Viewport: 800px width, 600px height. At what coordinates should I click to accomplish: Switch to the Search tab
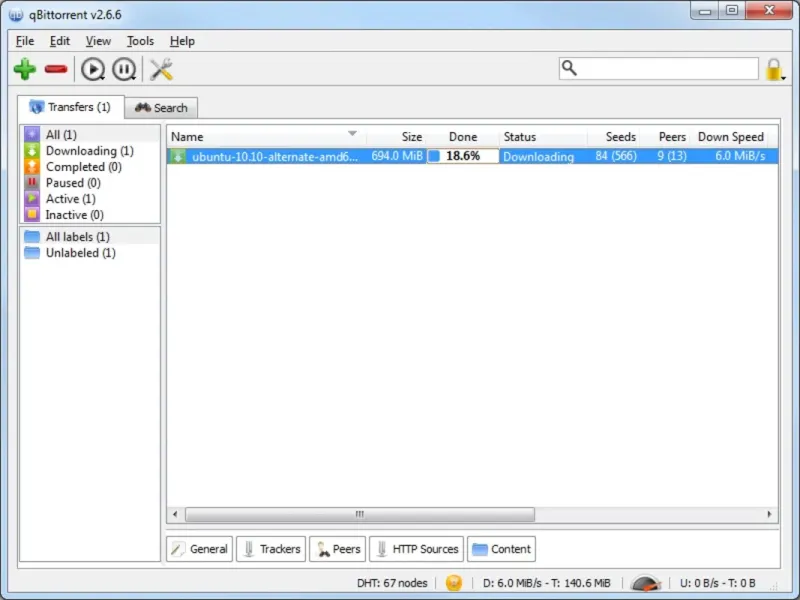(x=161, y=108)
